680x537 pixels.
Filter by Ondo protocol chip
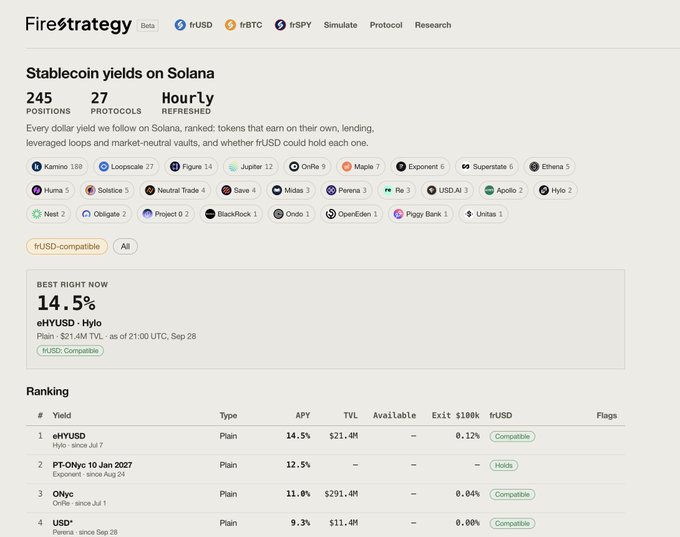pyautogui.click(x=291, y=214)
